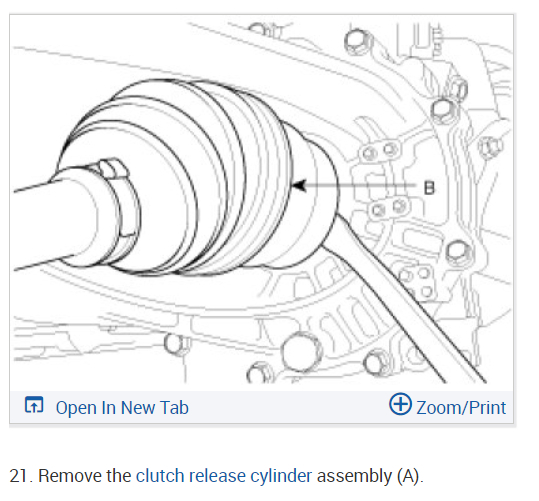Click the Zoom/Print plus circle icon
This screenshot has height=501, width=539.
400,404
